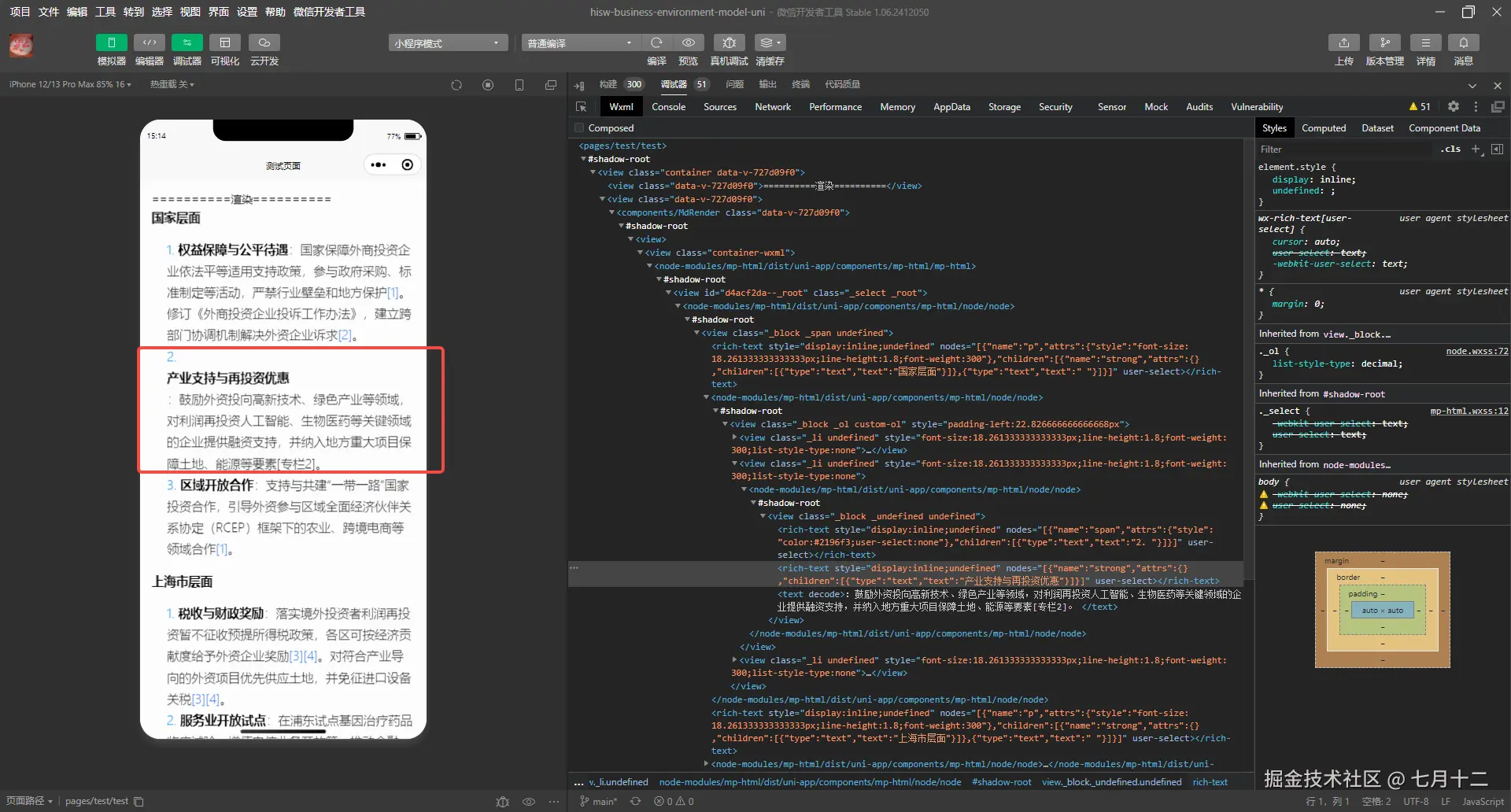Open 消息 notifications

(1464, 42)
